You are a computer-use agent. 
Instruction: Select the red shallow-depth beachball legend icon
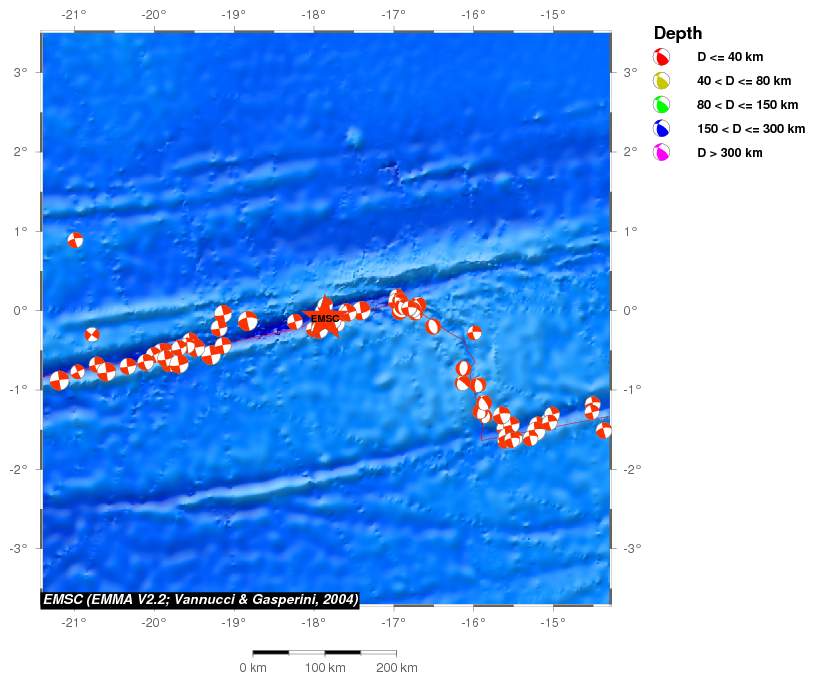661,57
